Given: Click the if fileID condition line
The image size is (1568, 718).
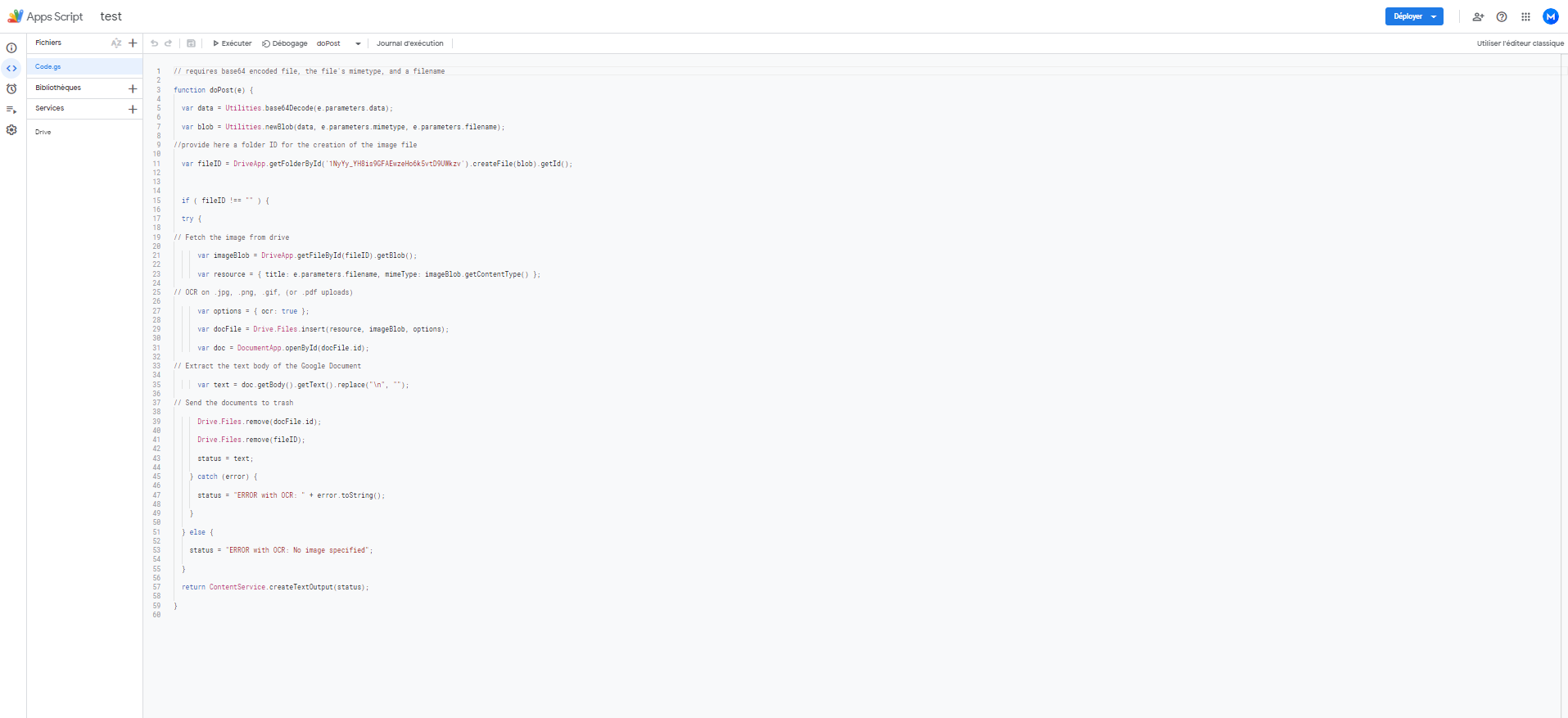Looking at the screenshot, I should pos(225,201).
